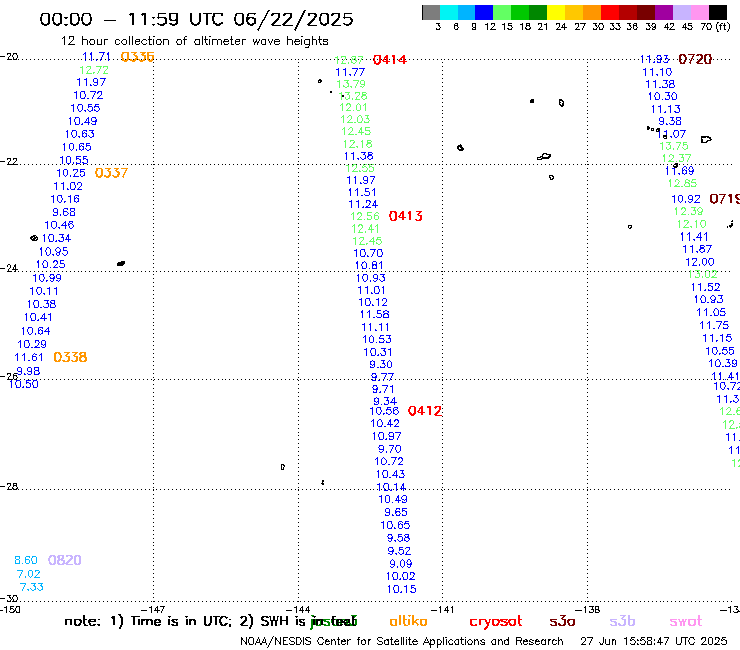Image resolution: width=740 pixels, height=650 pixels.
Task: Select green wave height 13.75
Action: 674,146
